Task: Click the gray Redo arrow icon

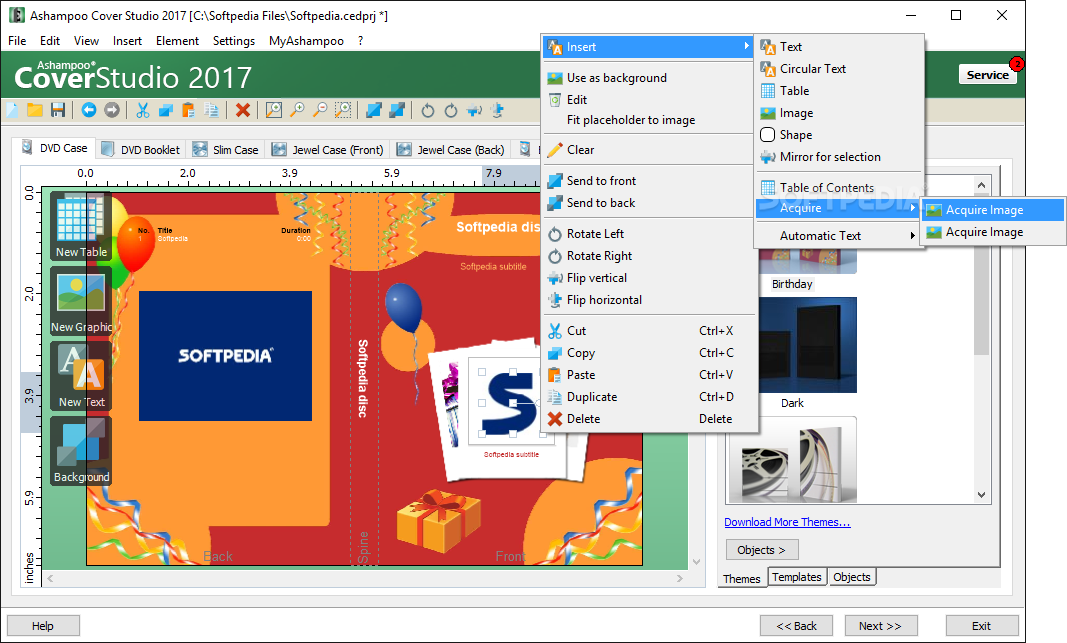Action: (112, 110)
